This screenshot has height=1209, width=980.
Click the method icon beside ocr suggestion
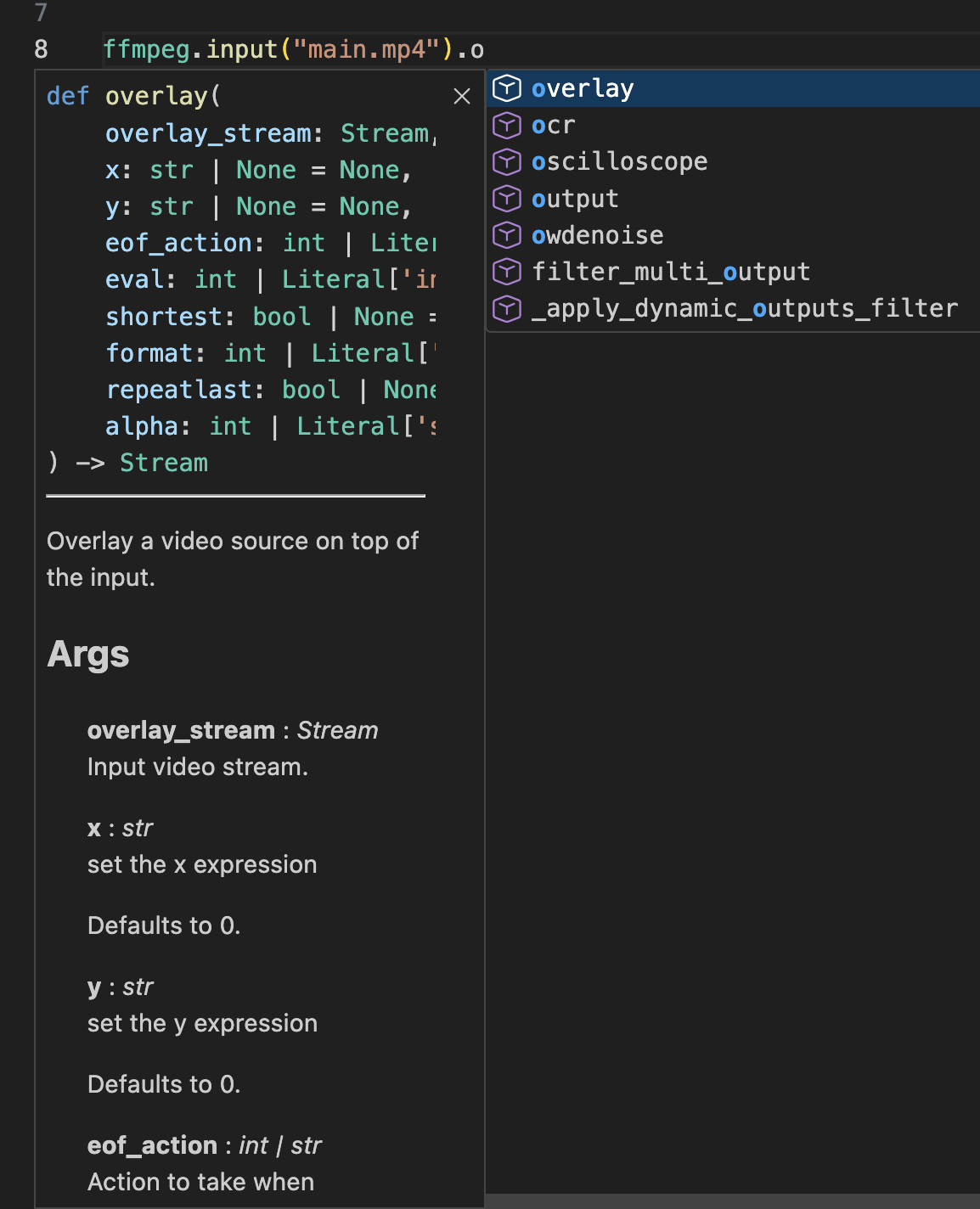point(507,125)
